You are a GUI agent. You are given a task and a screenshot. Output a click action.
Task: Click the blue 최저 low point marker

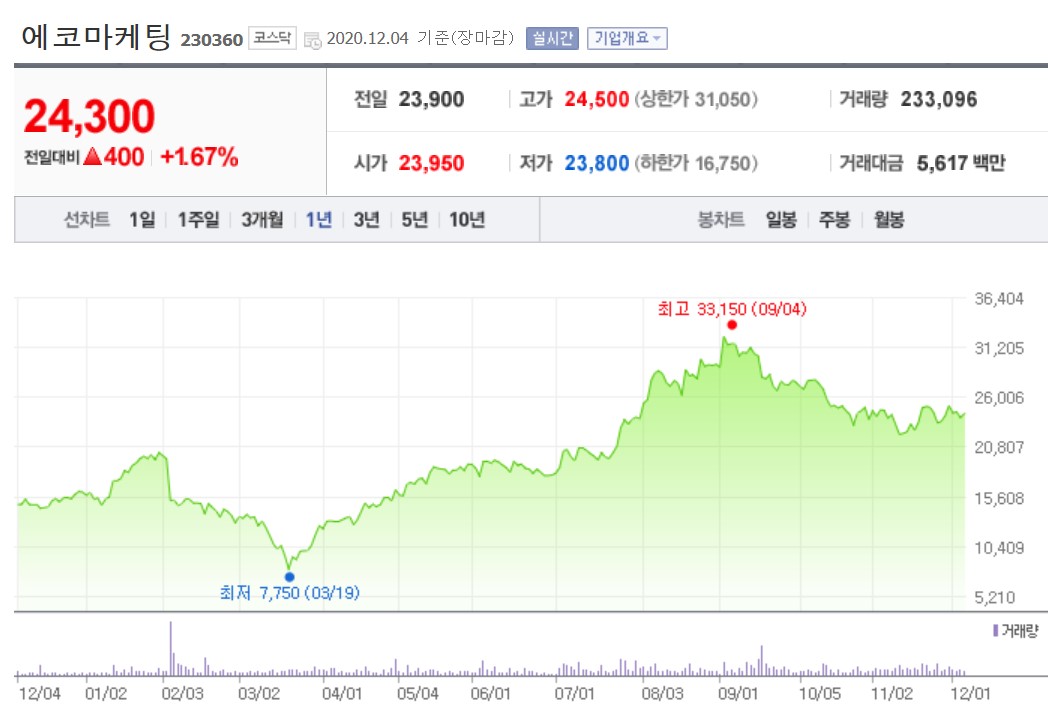pos(289,577)
